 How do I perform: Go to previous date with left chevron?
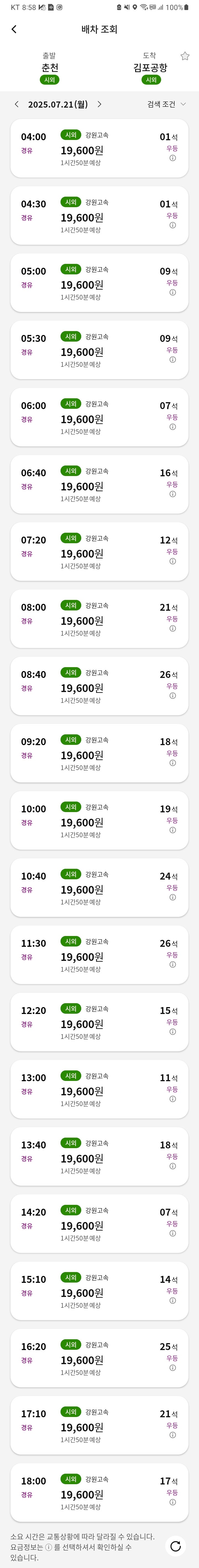[16, 104]
